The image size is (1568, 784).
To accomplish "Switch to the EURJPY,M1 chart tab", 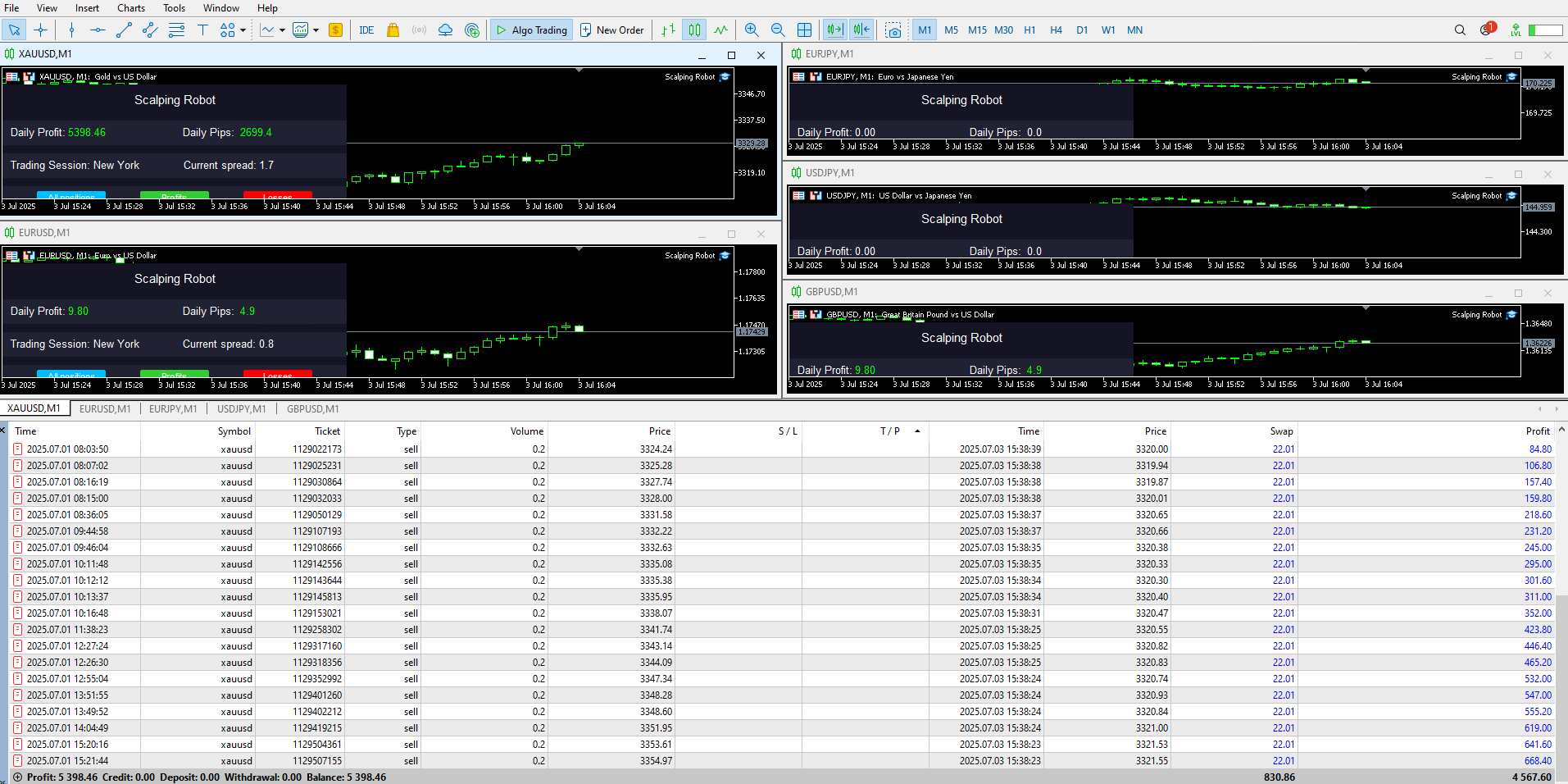I will (x=173, y=408).
